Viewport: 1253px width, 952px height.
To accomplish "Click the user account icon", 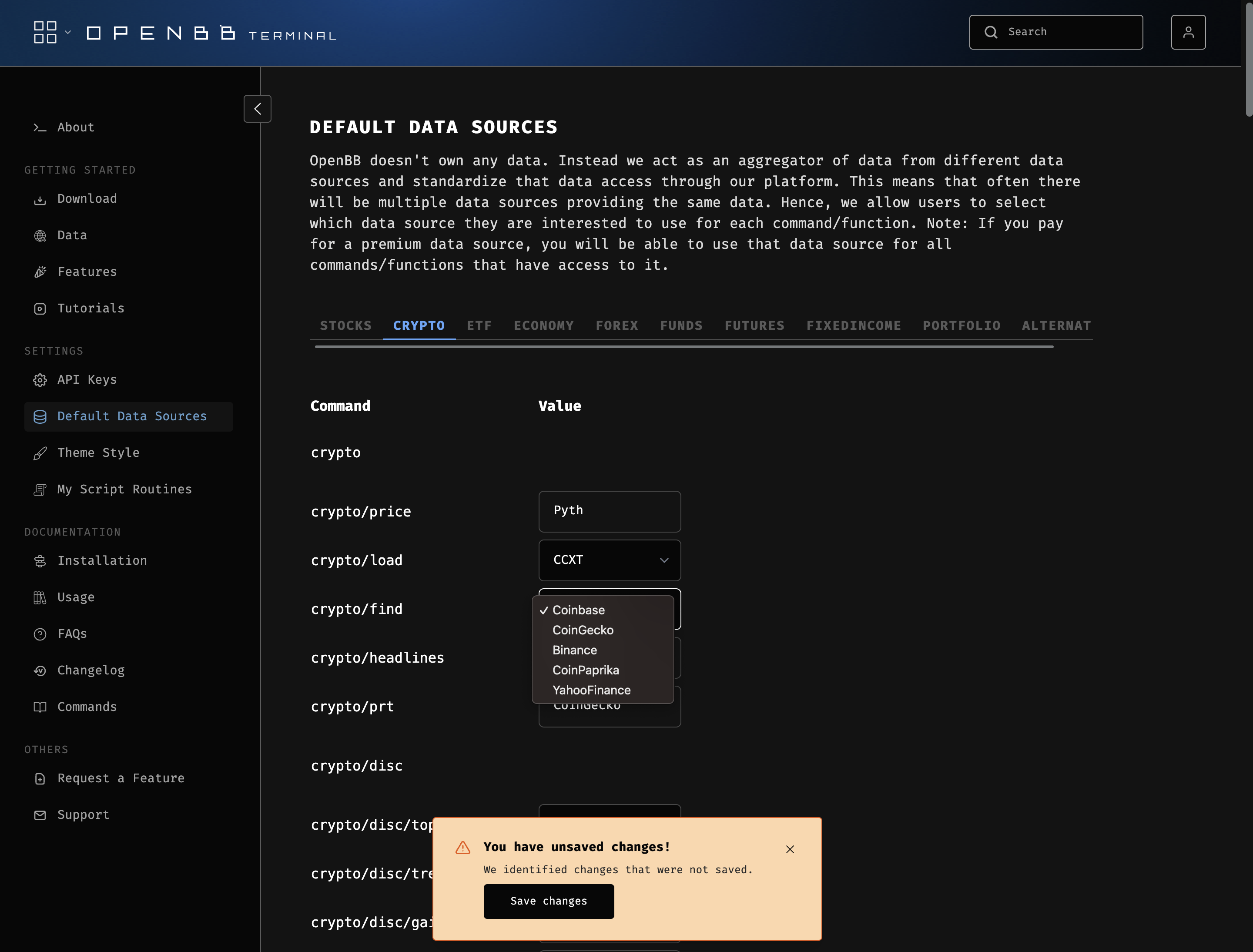I will click(1188, 32).
